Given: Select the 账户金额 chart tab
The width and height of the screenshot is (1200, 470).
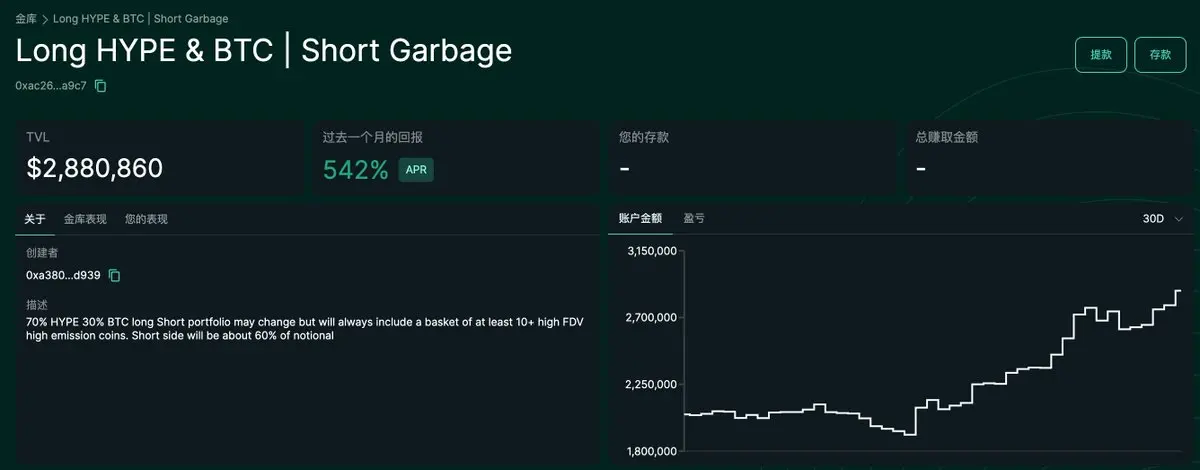Looking at the screenshot, I should pyautogui.click(x=640, y=218).
